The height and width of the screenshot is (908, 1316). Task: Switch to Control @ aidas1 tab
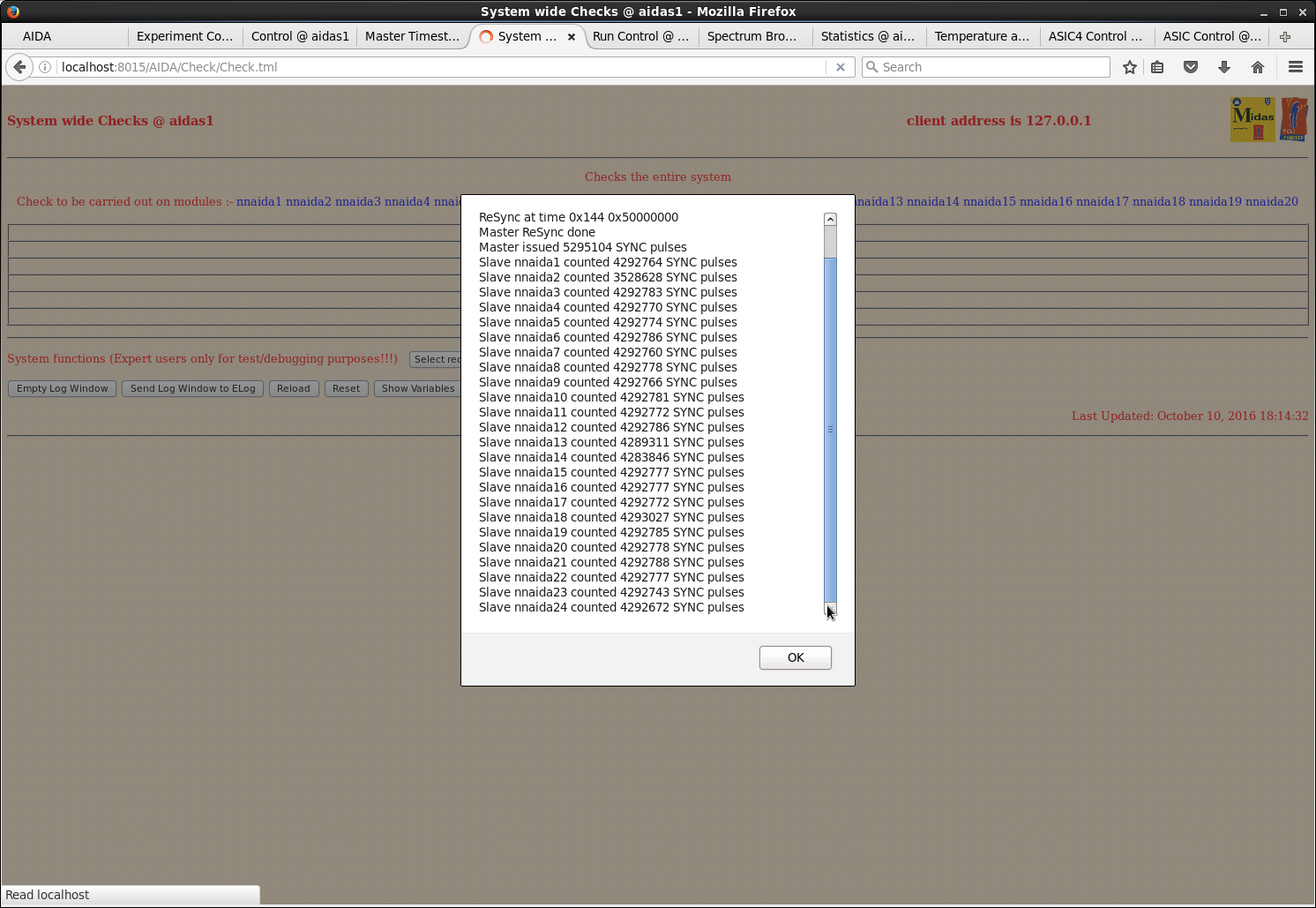click(300, 36)
